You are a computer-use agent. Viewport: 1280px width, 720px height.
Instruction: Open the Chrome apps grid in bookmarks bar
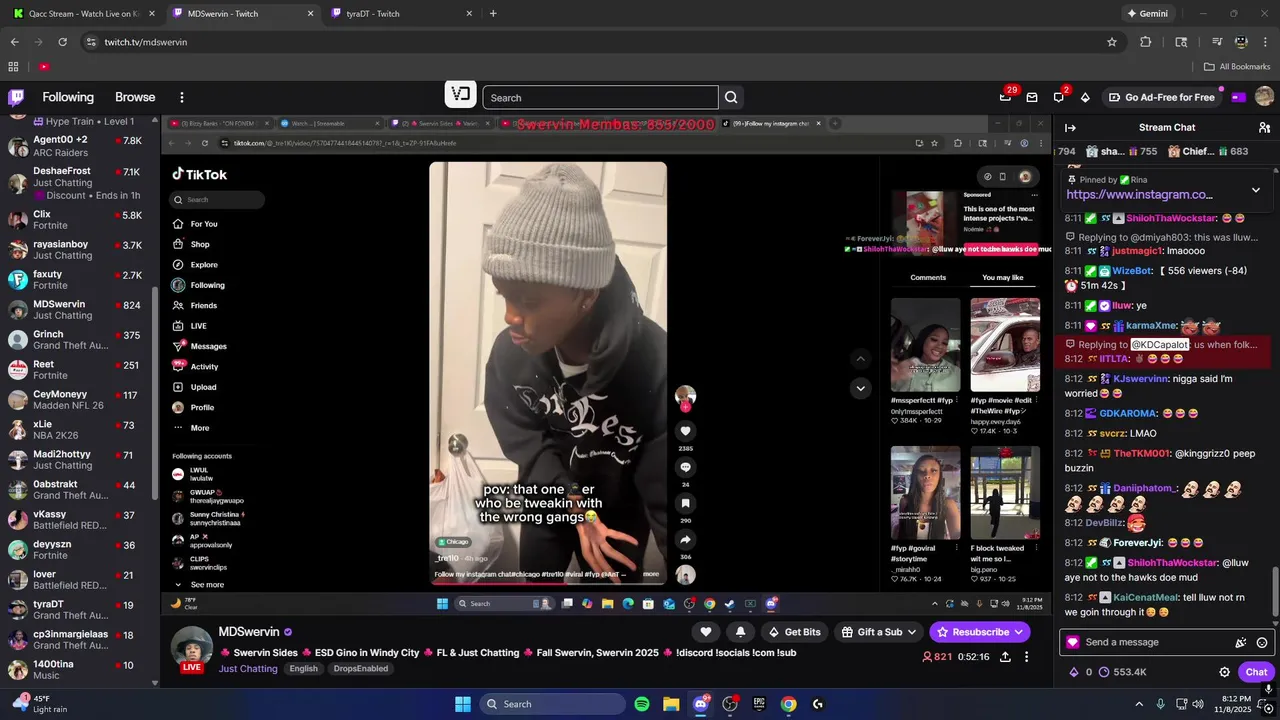coord(13,66)
